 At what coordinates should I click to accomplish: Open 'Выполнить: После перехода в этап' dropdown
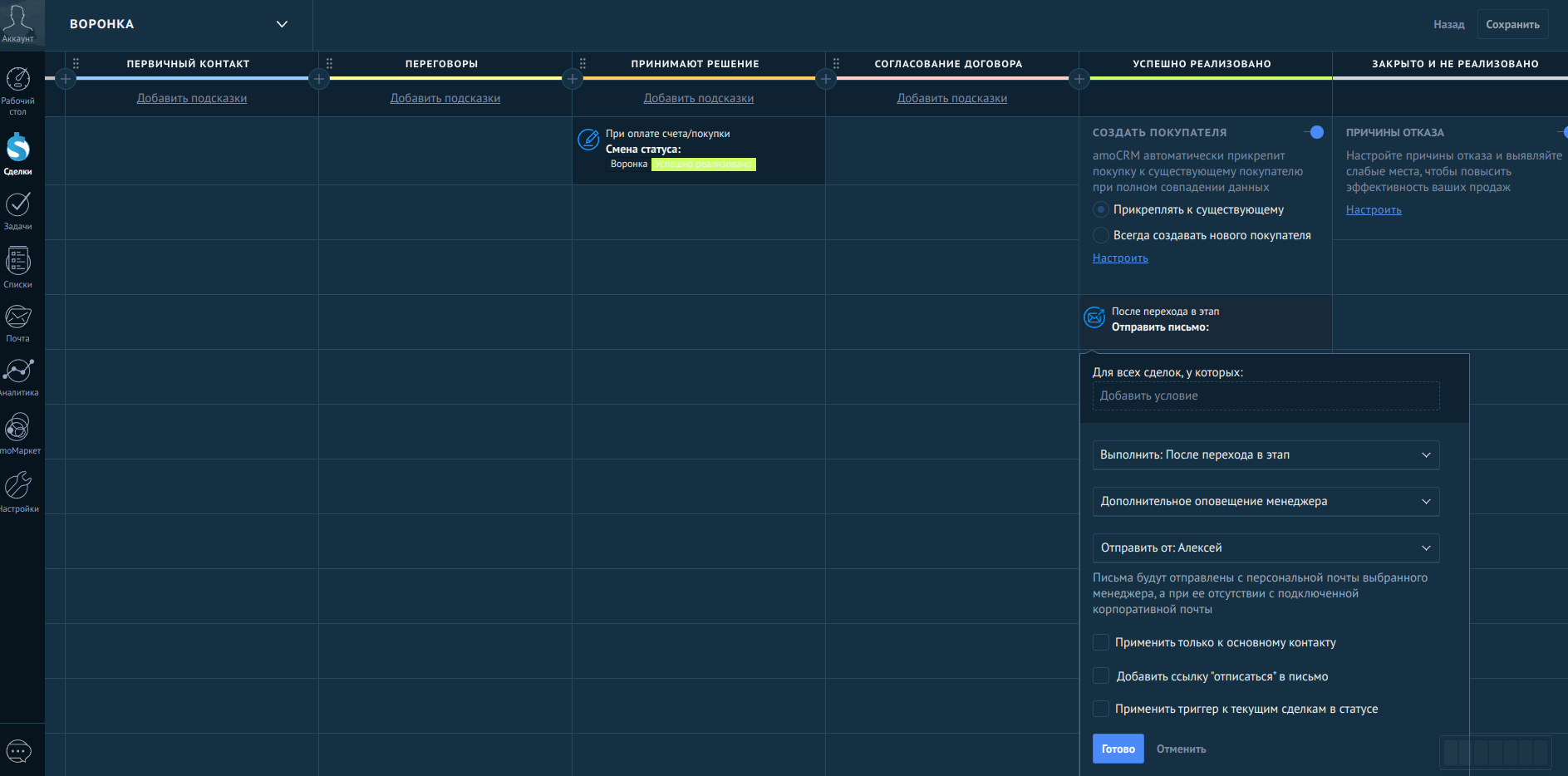1265,454
